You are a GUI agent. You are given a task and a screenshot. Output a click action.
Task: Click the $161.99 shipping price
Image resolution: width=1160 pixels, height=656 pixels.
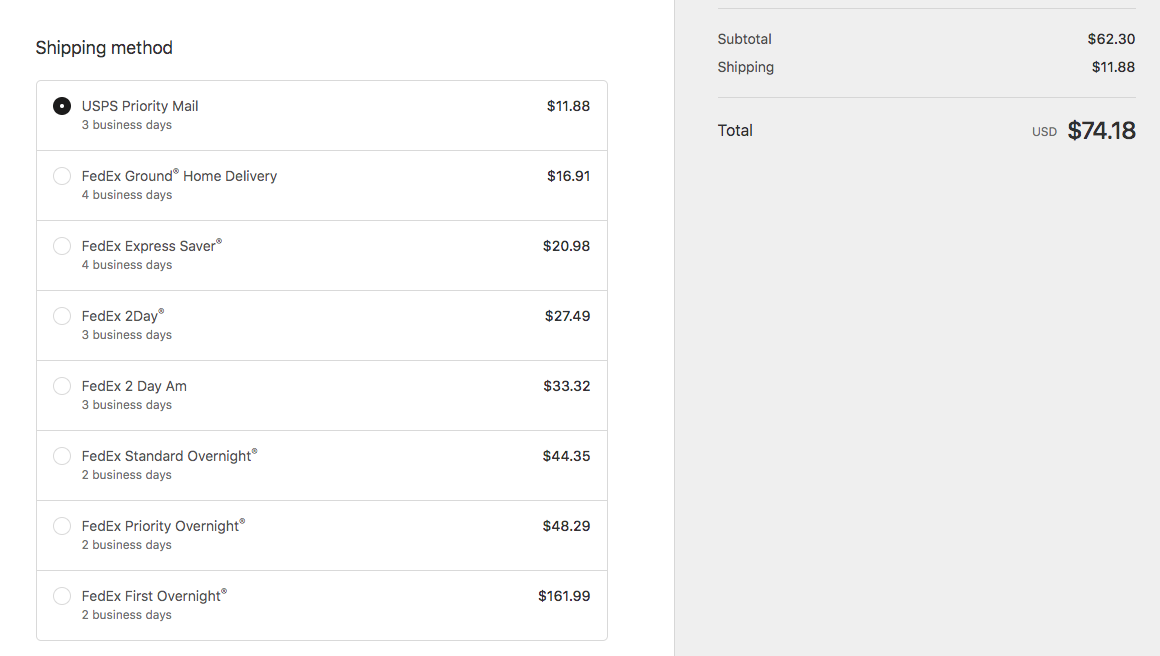coord(564,596)
